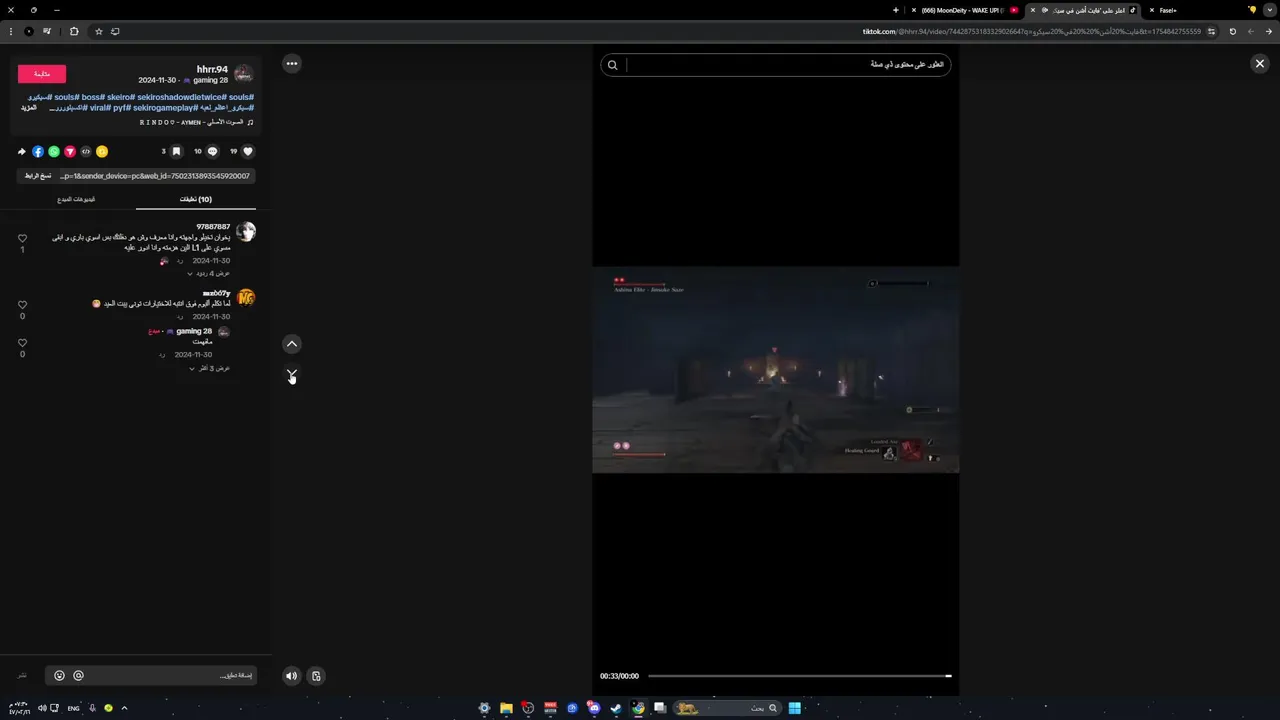Viewport: 1280px width, 720px height.
Task: Open the hhrr.94 profile avatar
Action: point(244,74)
